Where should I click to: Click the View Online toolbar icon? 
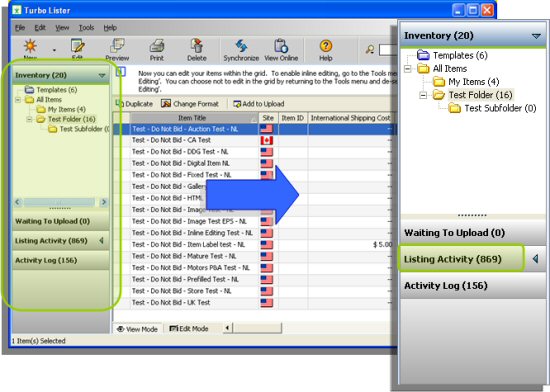pyautogui.click(x=281, y=46)
